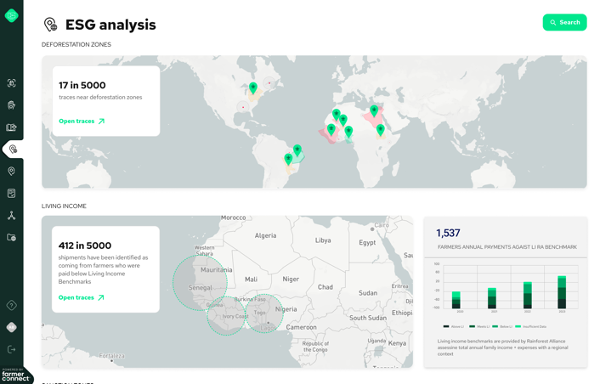The height and width of the screenshot is (384, 598).
Task: Click the 'Above LI' legend swatch
Action: (446, 326)
